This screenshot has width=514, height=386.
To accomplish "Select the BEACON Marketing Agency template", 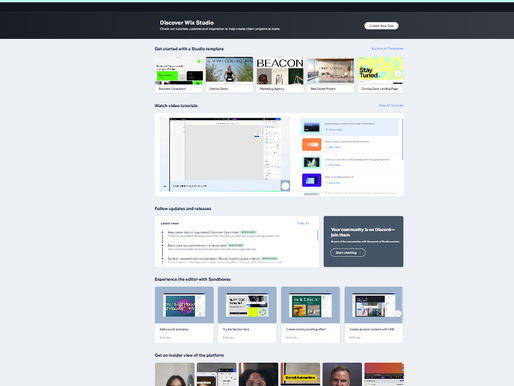I will coord(280,75).
